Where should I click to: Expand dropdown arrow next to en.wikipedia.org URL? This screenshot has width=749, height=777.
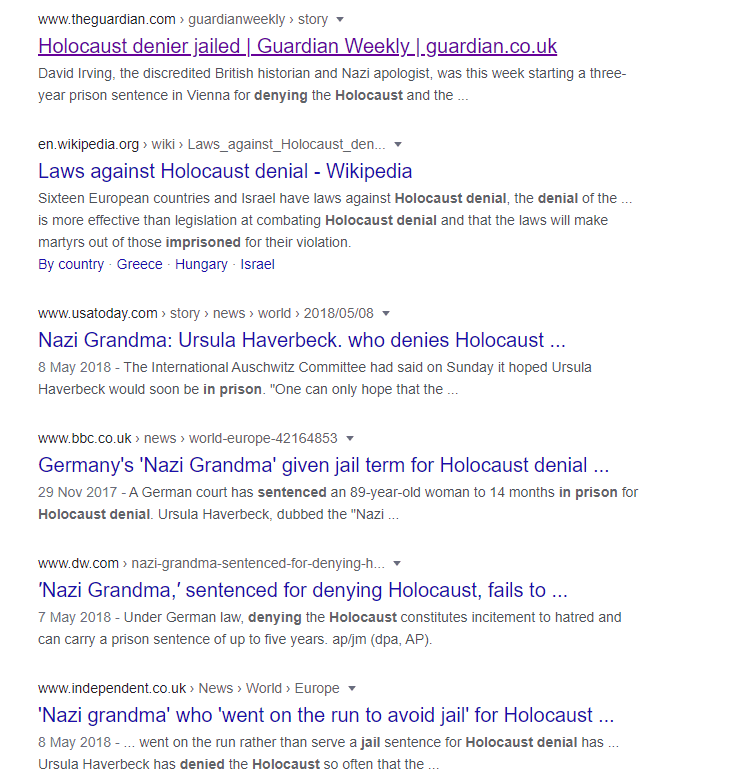(x=398, y=145)
